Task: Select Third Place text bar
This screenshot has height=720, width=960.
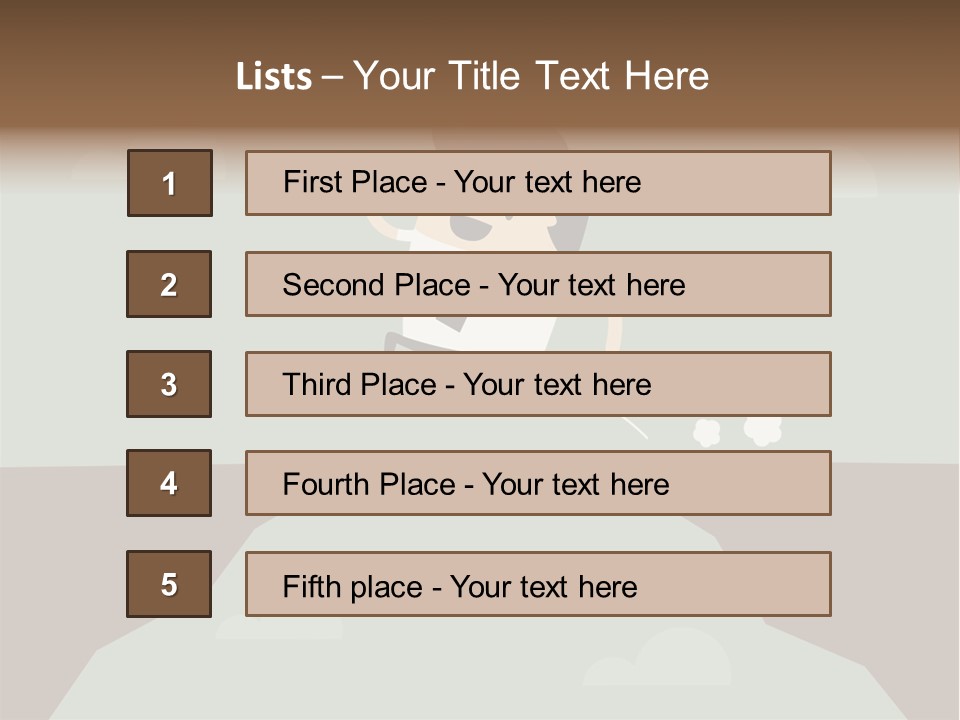Action: coord(538,384)
